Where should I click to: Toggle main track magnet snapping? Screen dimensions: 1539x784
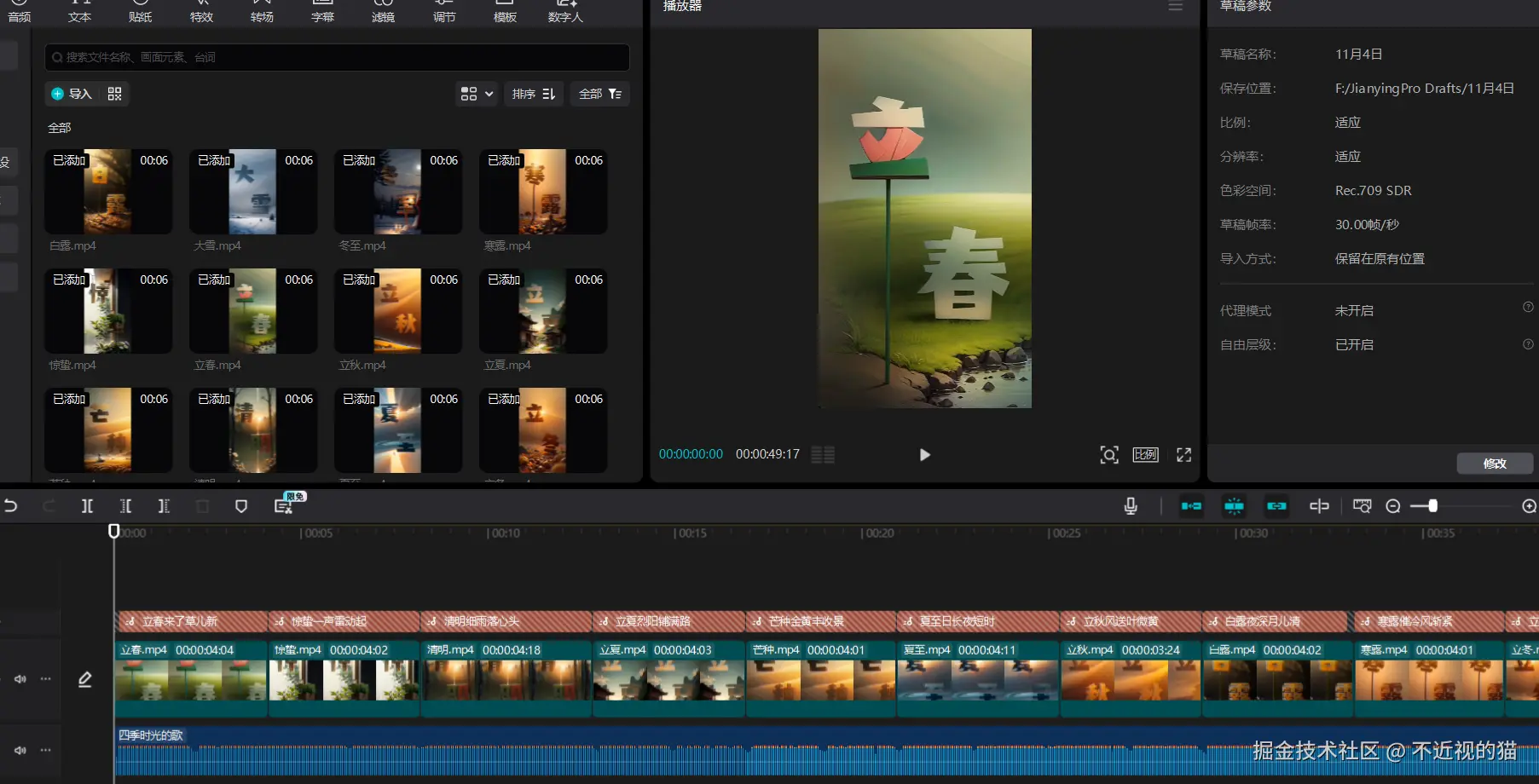1191,506
